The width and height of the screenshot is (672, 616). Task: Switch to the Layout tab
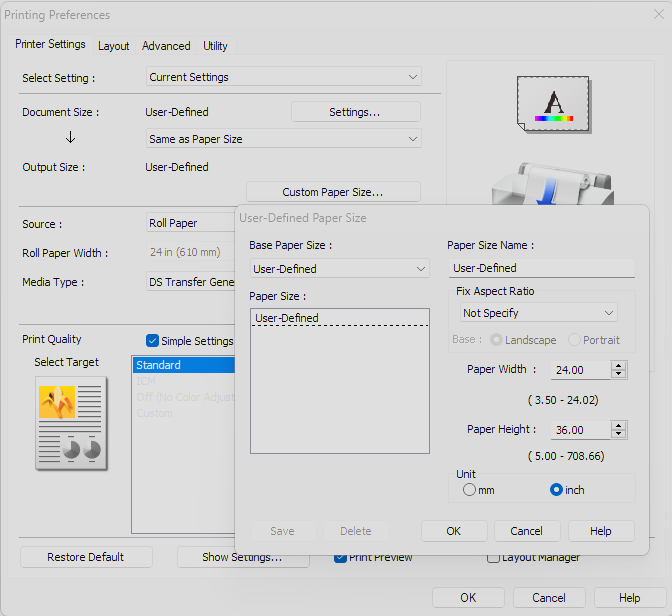pyautogui.click(x=113, y=46)
